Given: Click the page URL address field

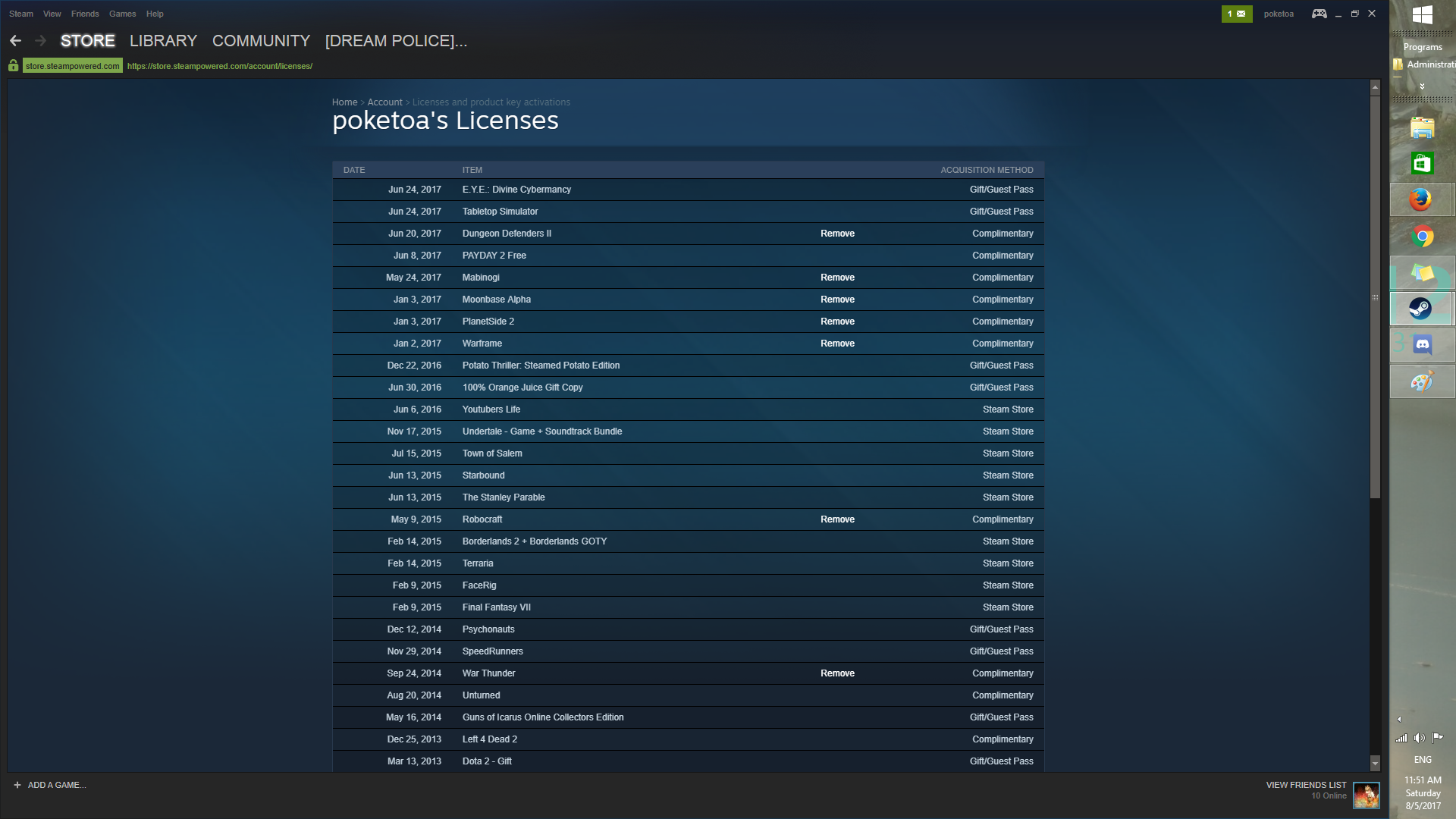Looking at the screenshot, I should 220,66.
